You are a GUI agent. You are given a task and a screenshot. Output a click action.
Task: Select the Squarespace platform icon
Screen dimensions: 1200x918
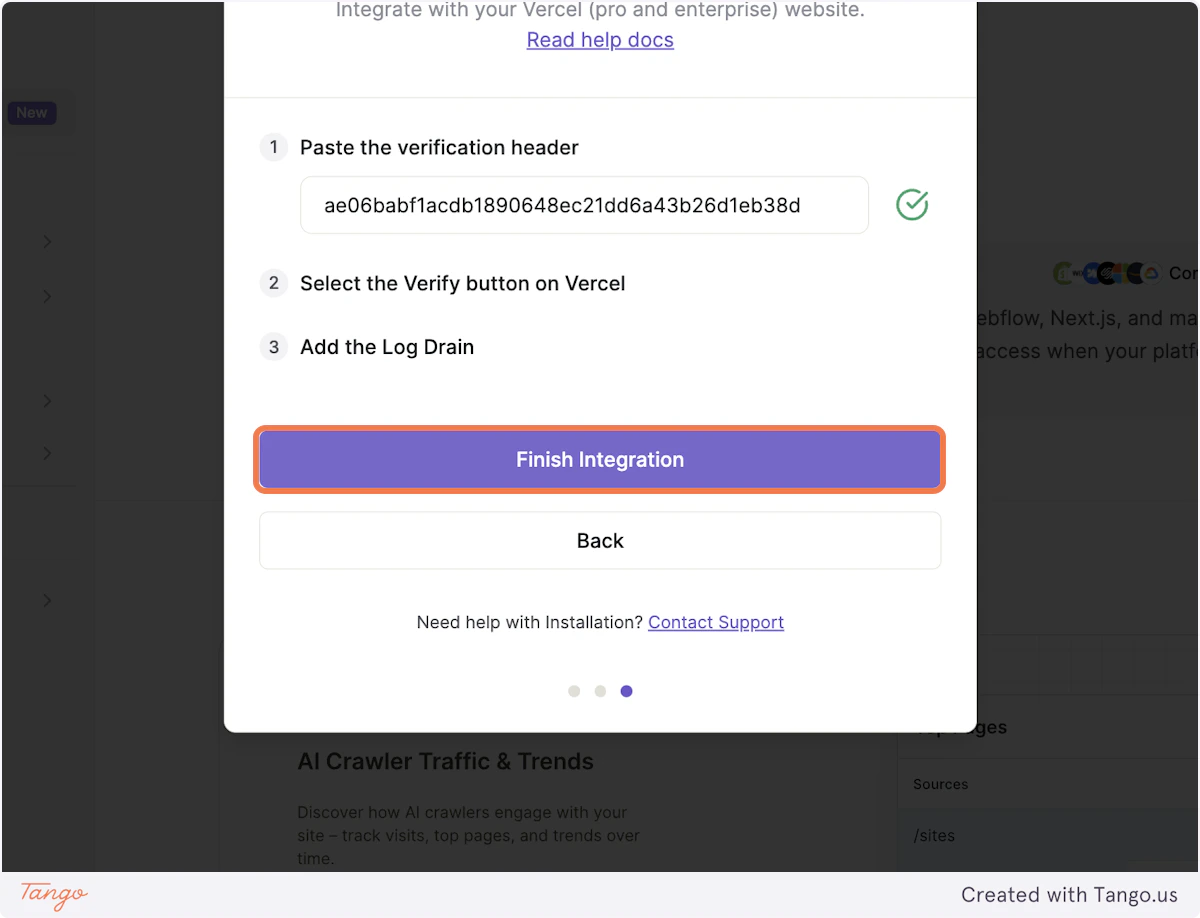coord(1107,272)
